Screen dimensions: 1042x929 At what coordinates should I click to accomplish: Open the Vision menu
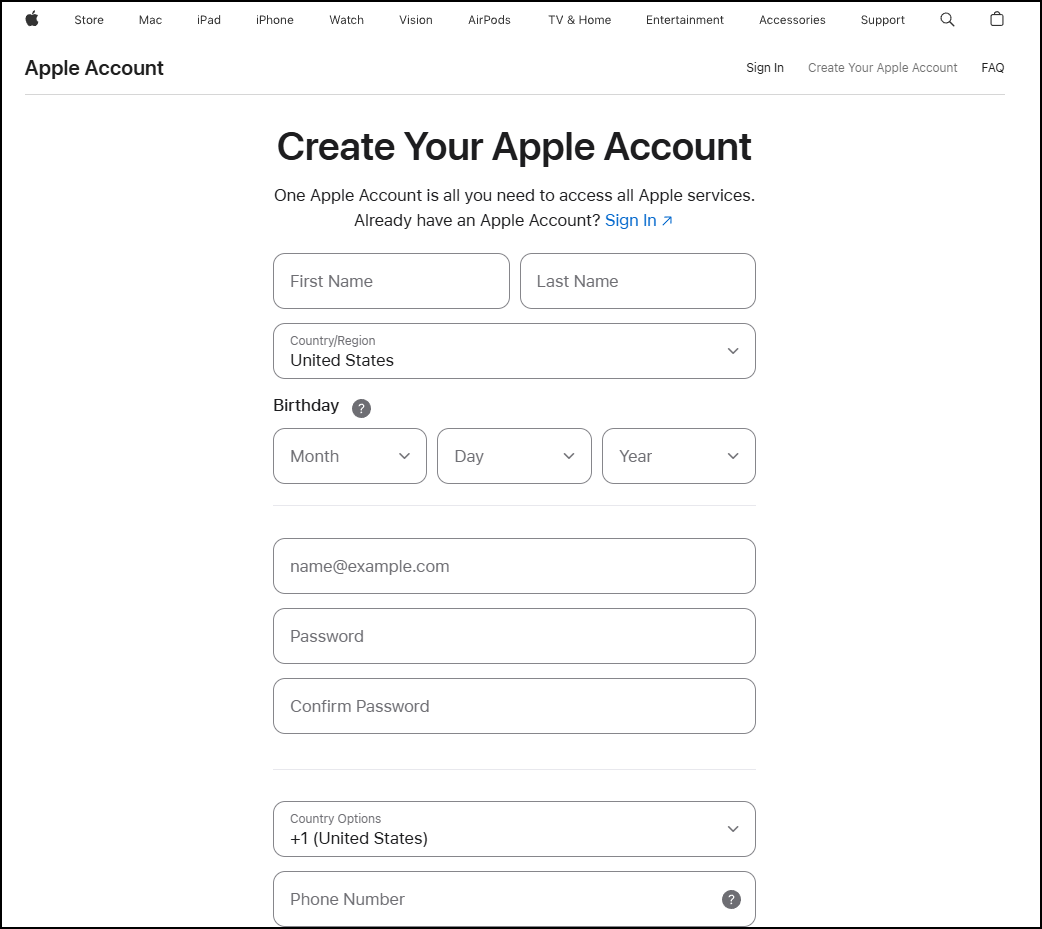pyautogui.click(x=415, y=20)
